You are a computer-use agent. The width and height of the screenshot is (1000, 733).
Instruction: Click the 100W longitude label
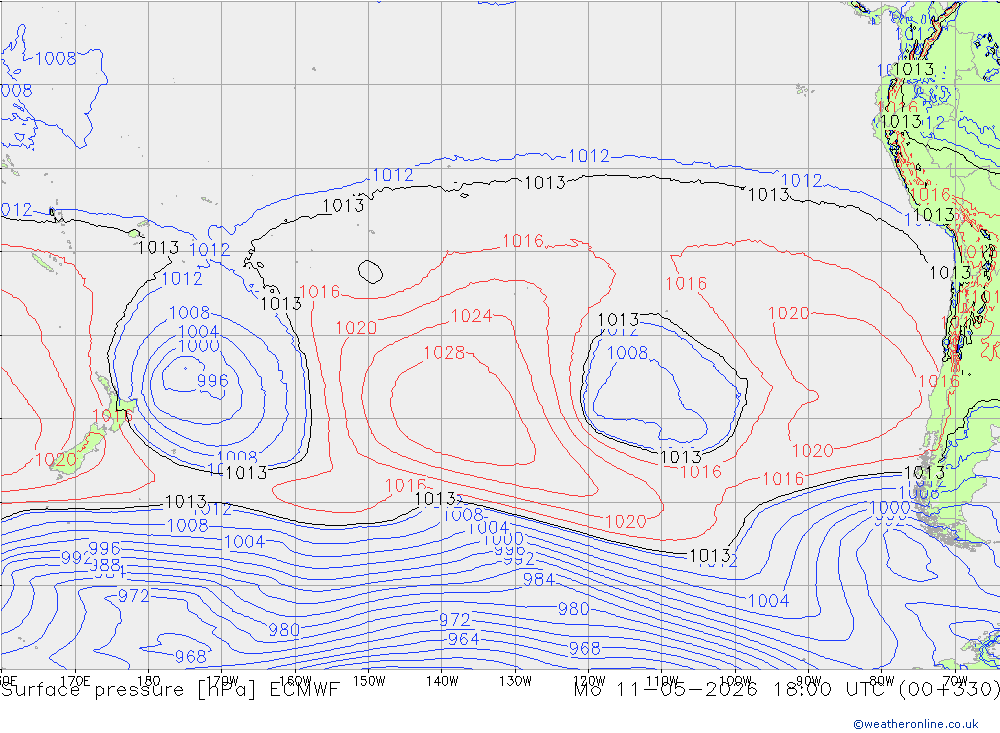point(735,681)
